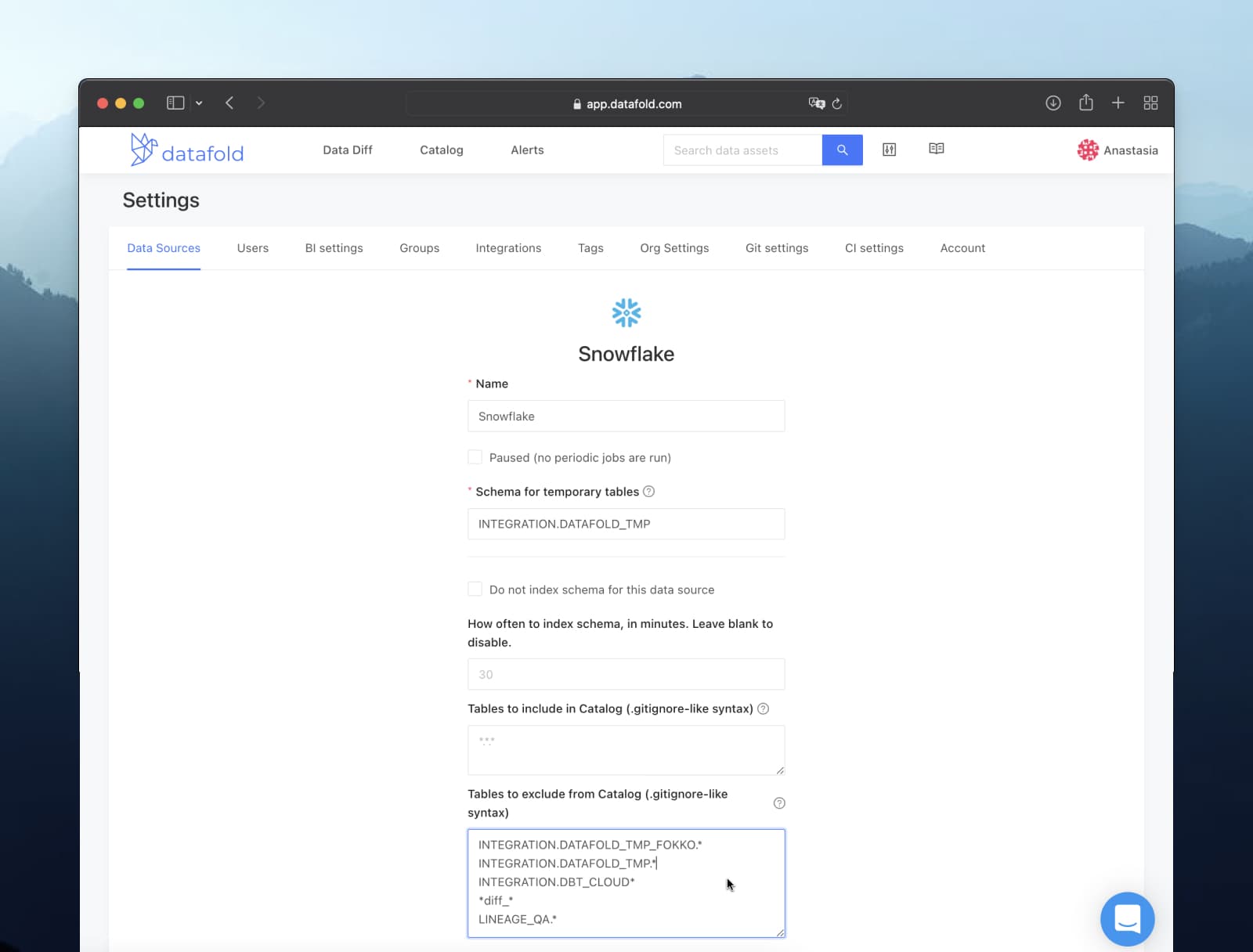Viewport: 1253px width, 952px height.
Task: Click Safari forward arrow
Action: click(x=261, y=103)
